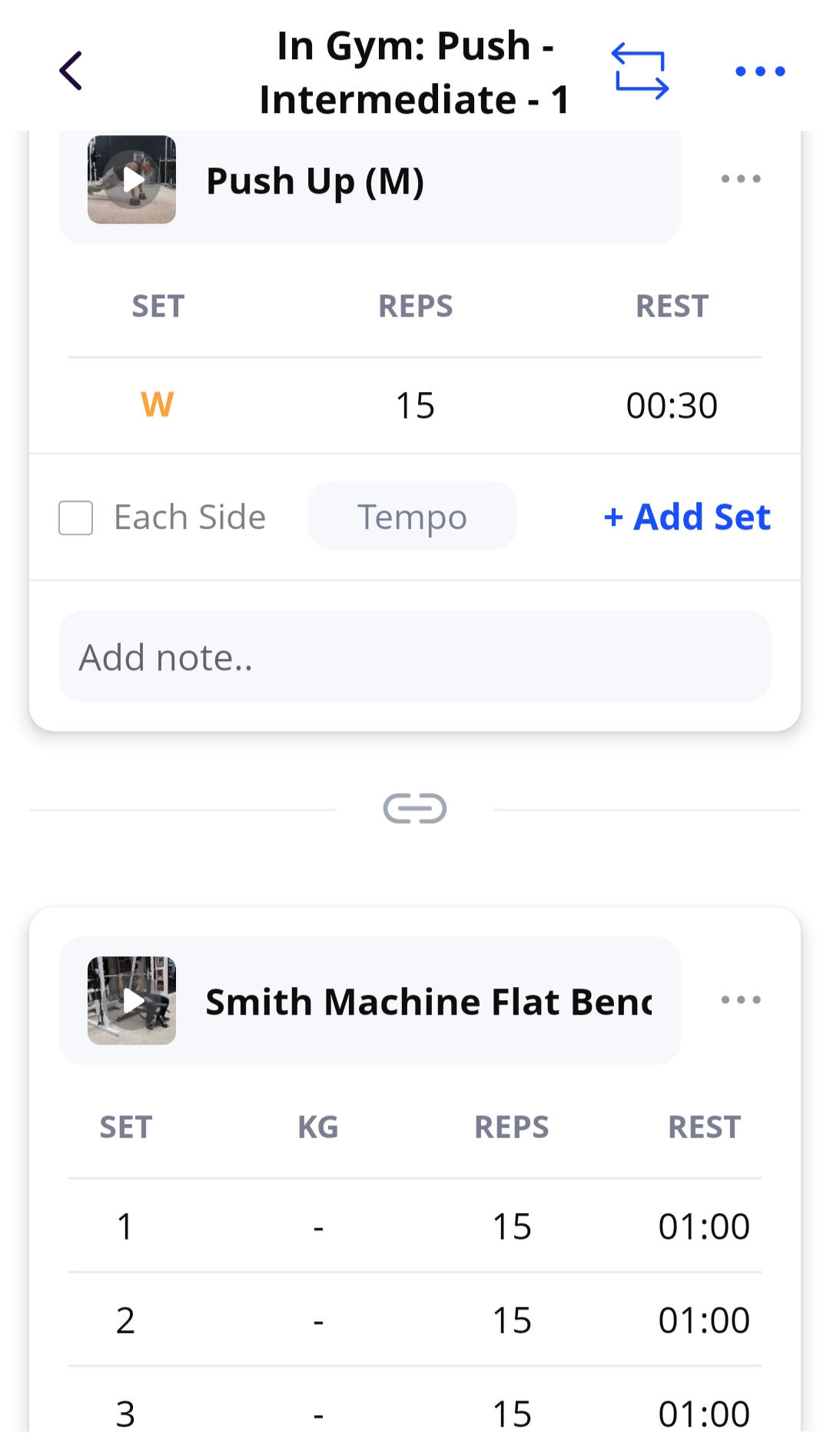The image size is (830, 1456).
Task: Tap the blue swap/repeat arrows icon
Action: coord(640,71)
